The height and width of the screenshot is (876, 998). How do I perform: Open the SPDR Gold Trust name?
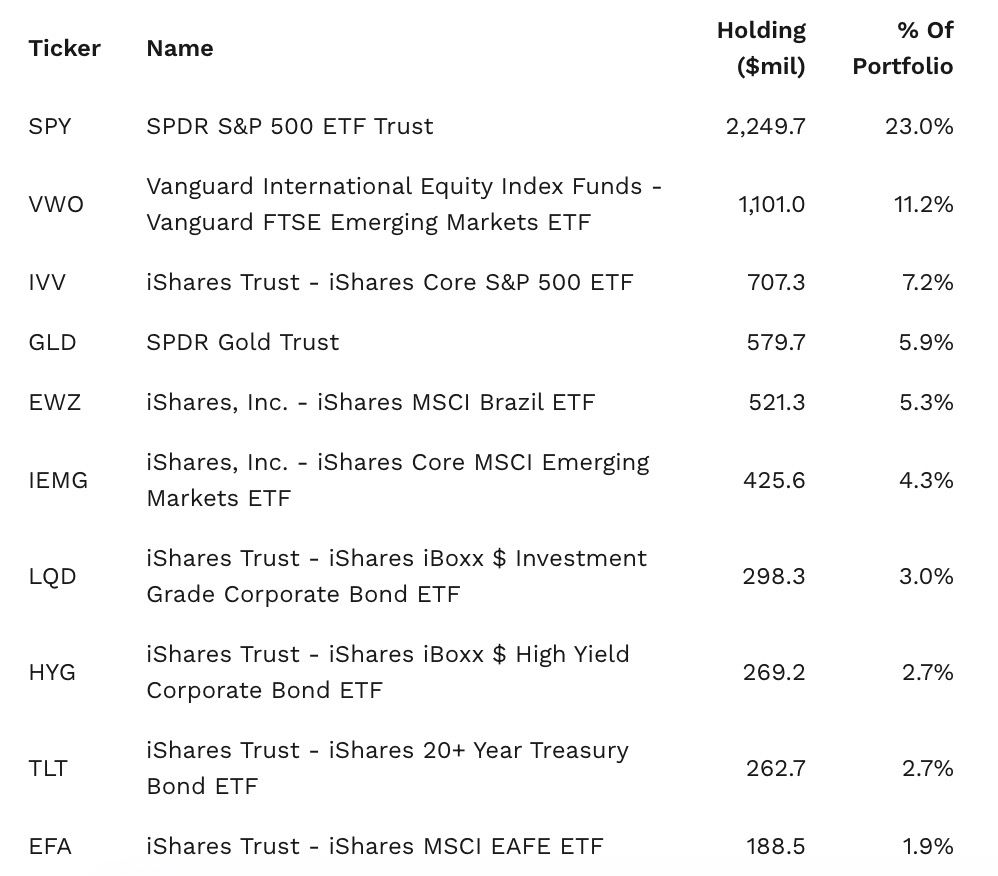coord(243,342)
